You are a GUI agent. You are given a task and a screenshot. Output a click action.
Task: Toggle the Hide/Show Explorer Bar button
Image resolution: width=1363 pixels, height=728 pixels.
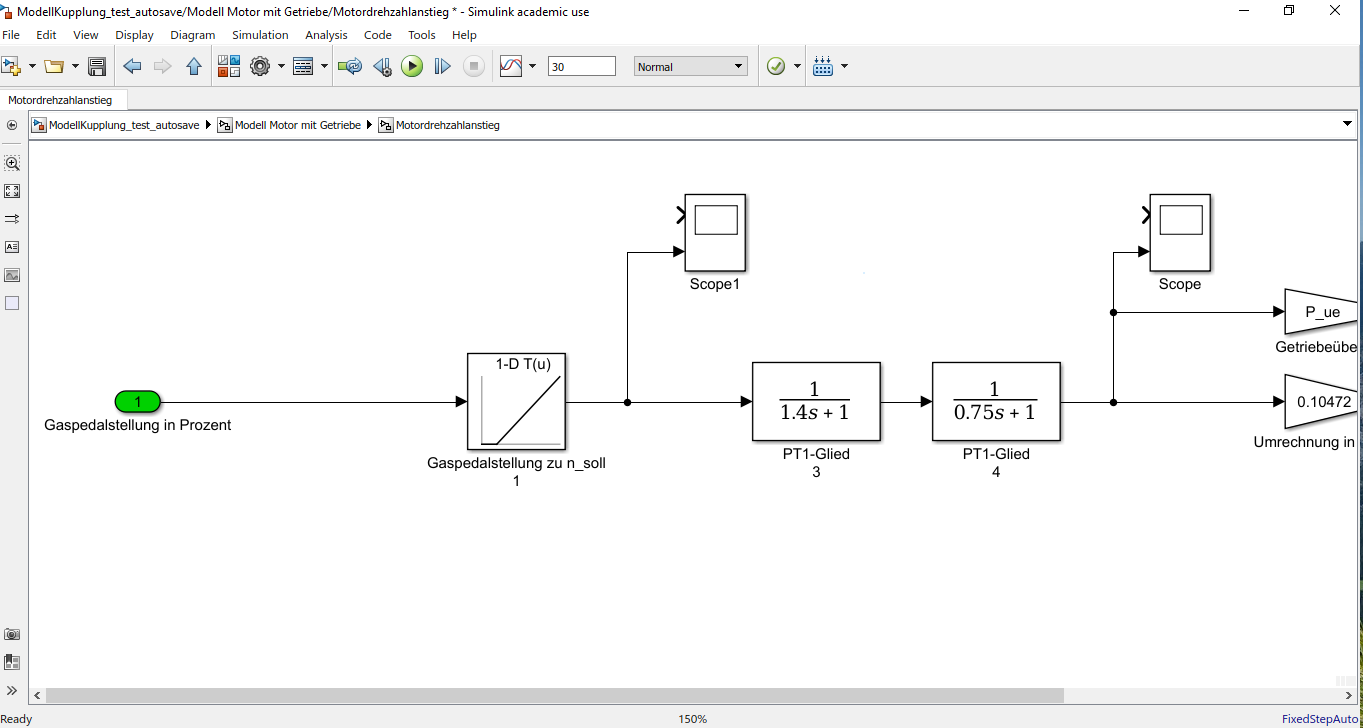click(12, 125)
